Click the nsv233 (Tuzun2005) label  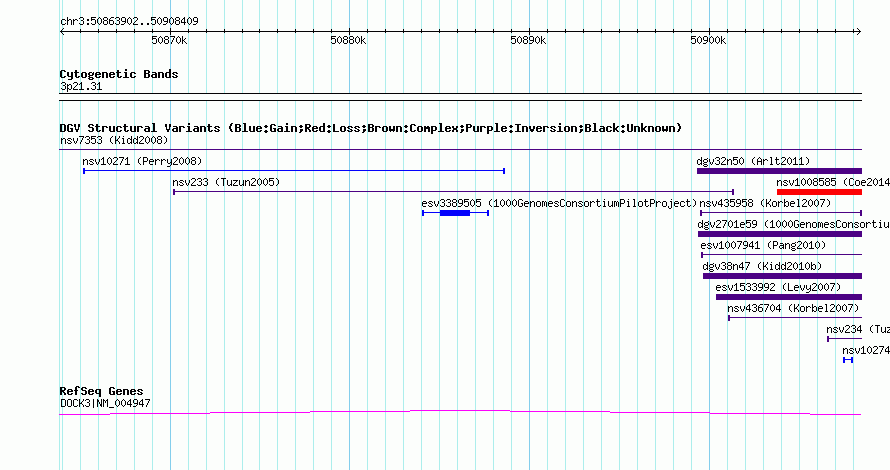click(226, 182)
